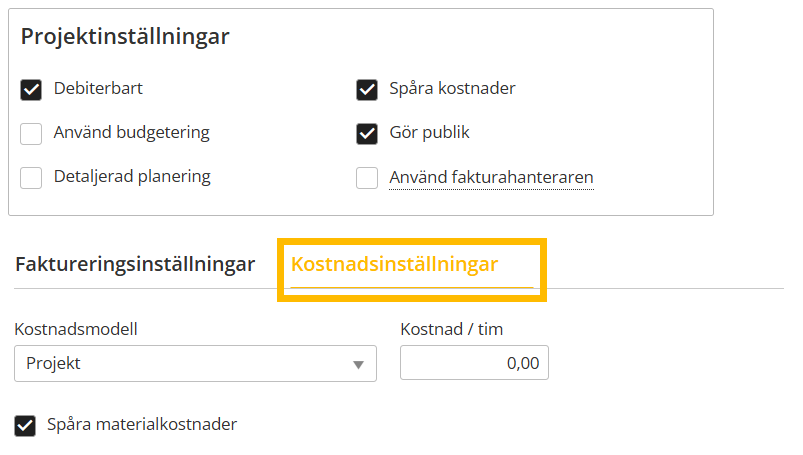Enable the Använd budgetering checkbox
This screenshot has width=803, height=455.
[31, 133]
